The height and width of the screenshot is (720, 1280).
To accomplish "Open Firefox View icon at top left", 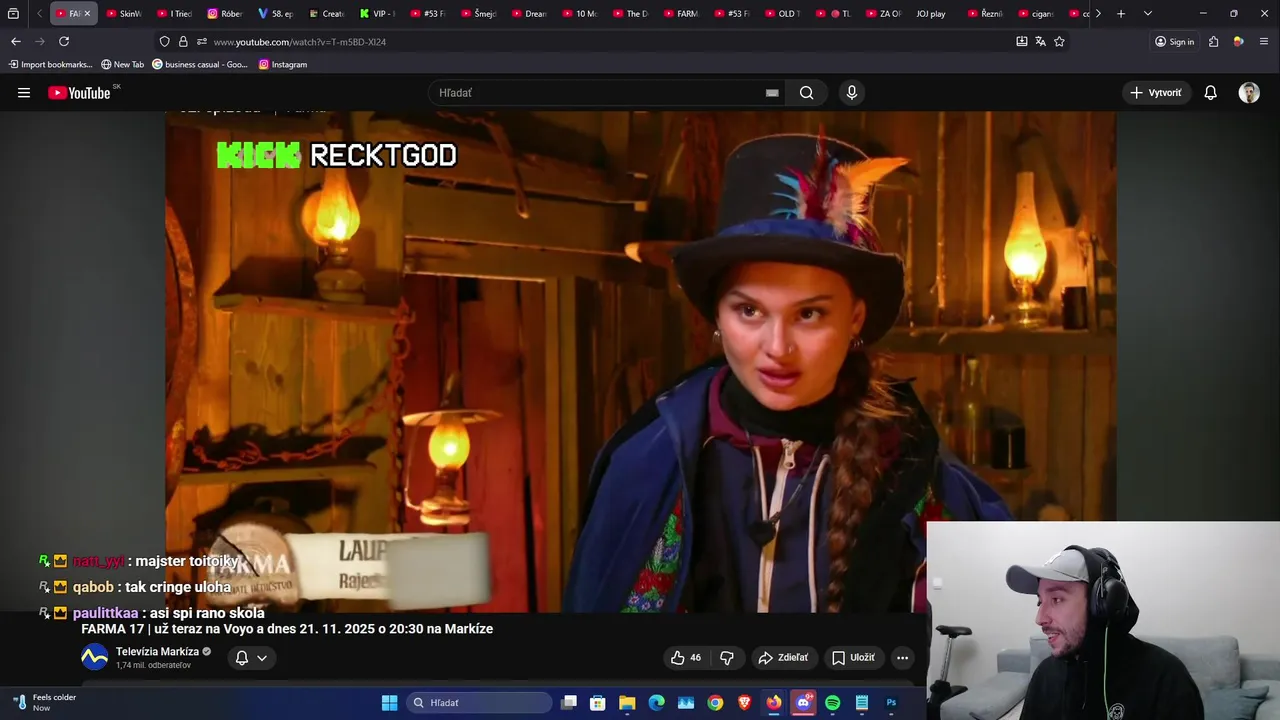I will pyautogui.click(x=13, y=14).
